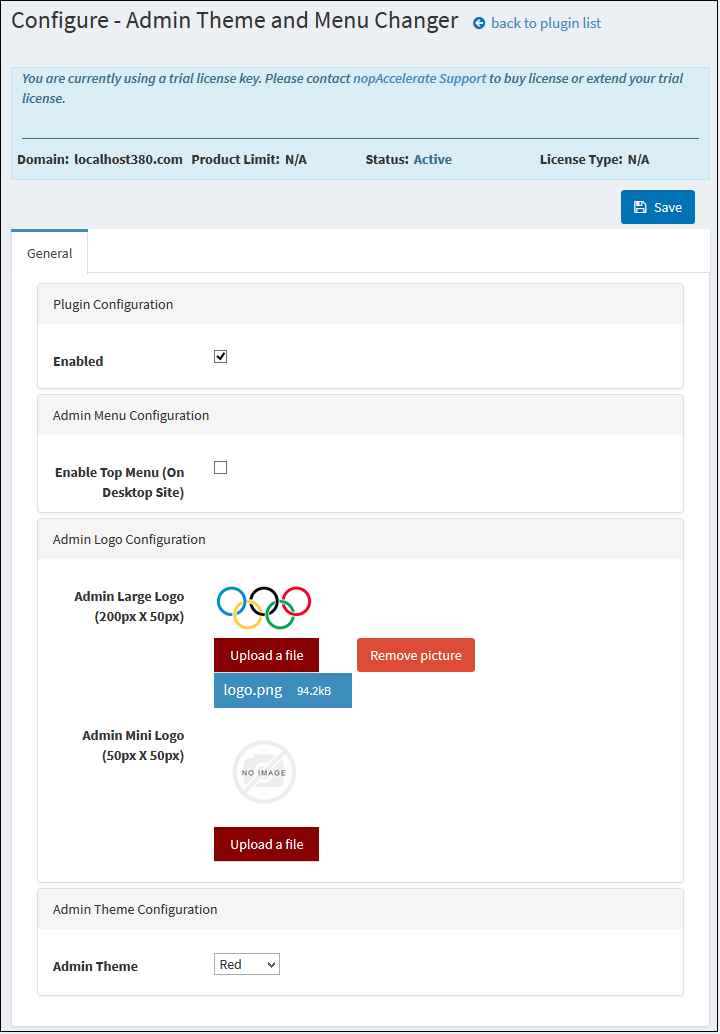Click the Olympic rings logo image
Screen dimensions: 720x1034
coord(264,607)
